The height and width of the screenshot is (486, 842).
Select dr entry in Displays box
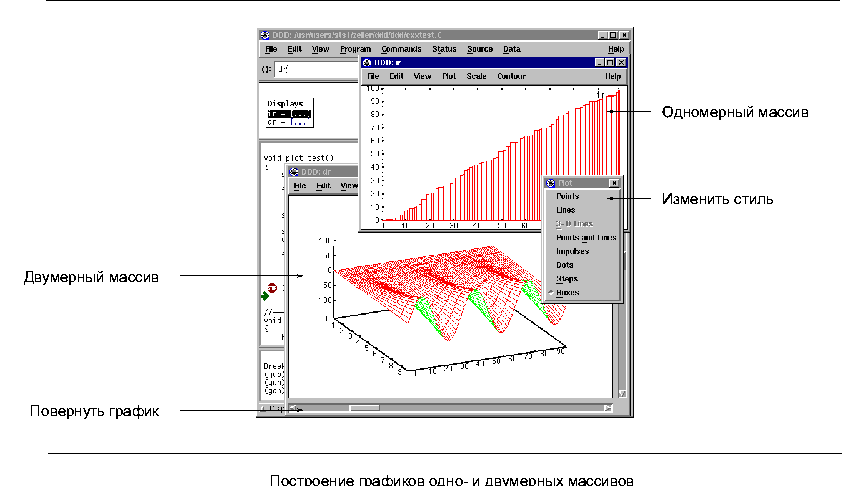(287, 122)
